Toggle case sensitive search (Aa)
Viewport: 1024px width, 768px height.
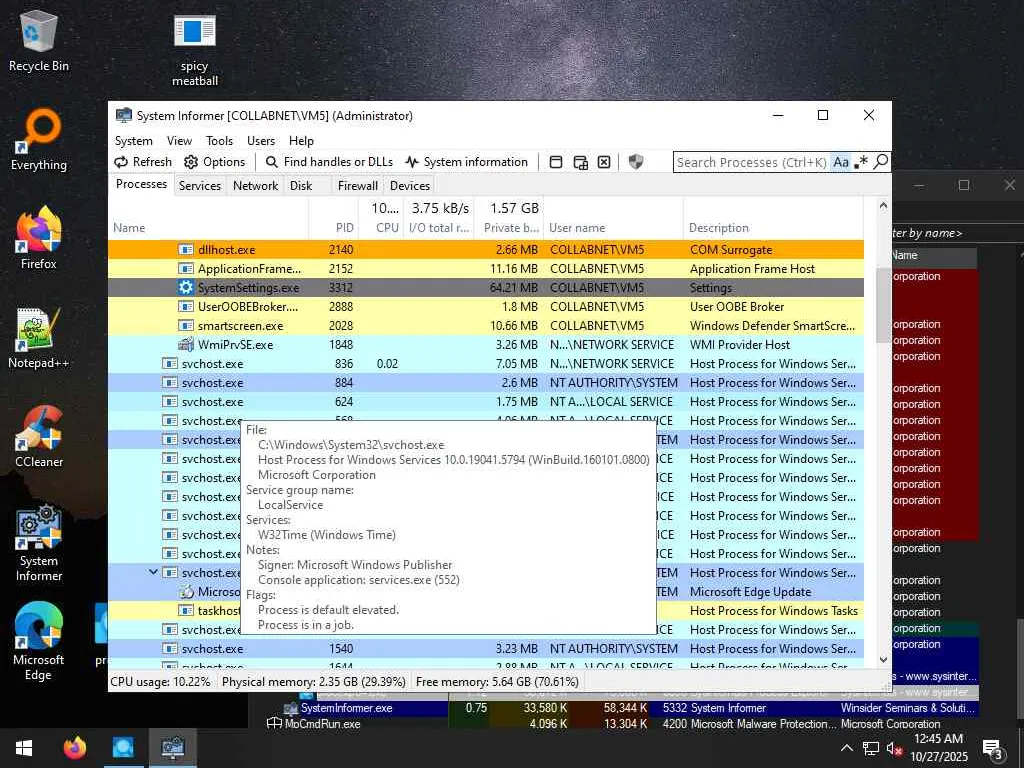841,162
